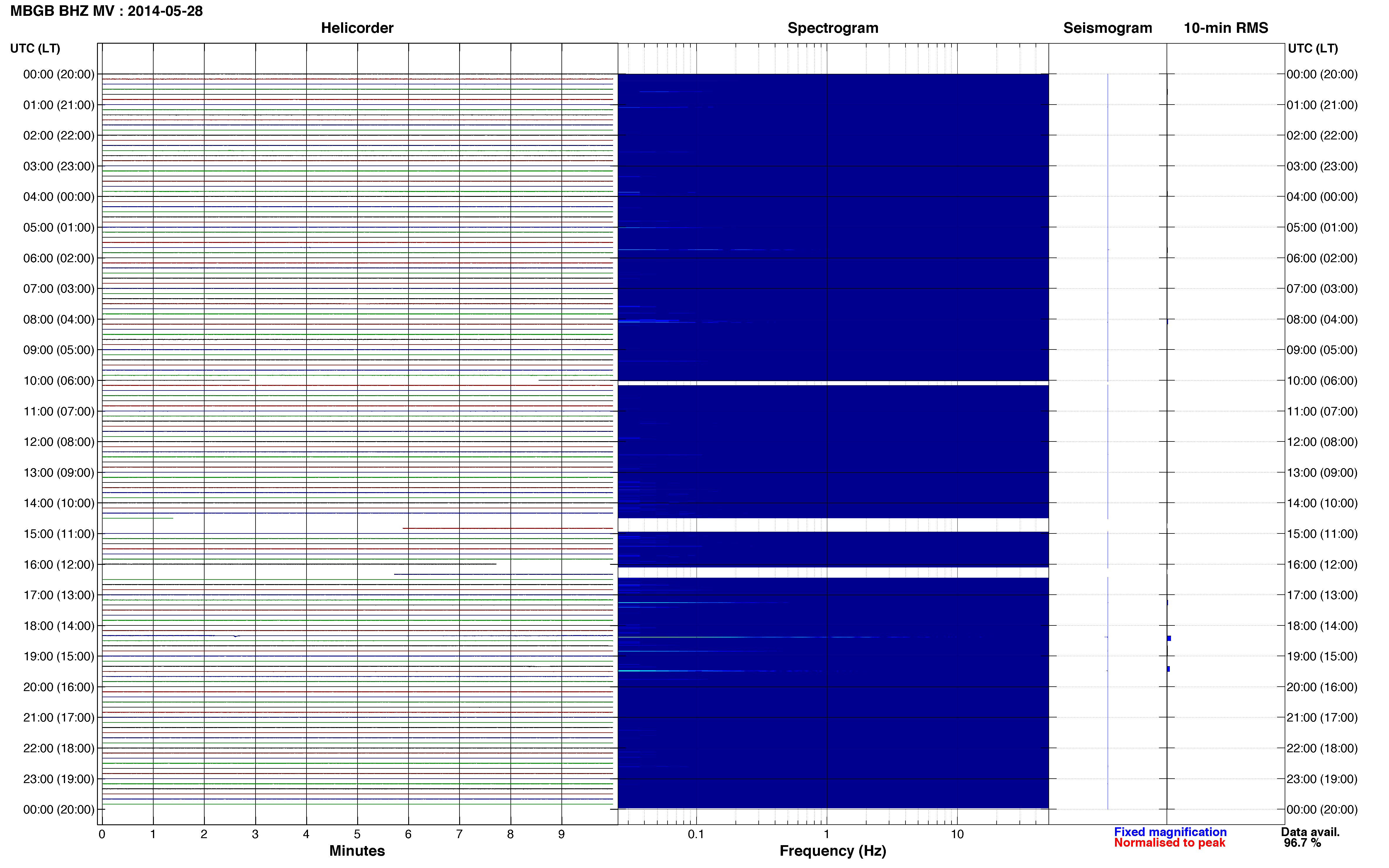
Task: Click the left '10:00 (06:00)' time label
Action: tap(59, 381)
